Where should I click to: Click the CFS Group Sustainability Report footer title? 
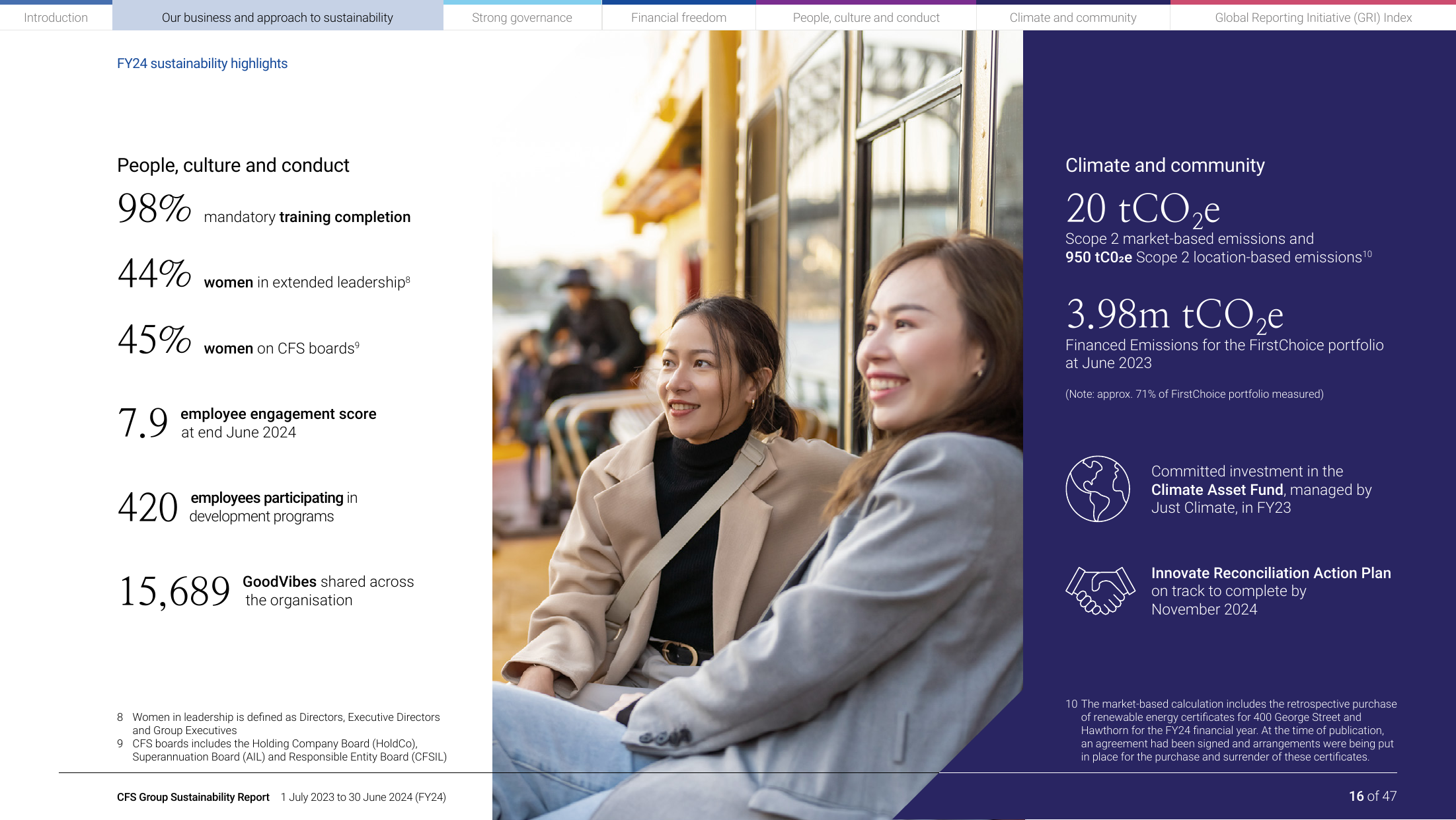coord(193,797)
